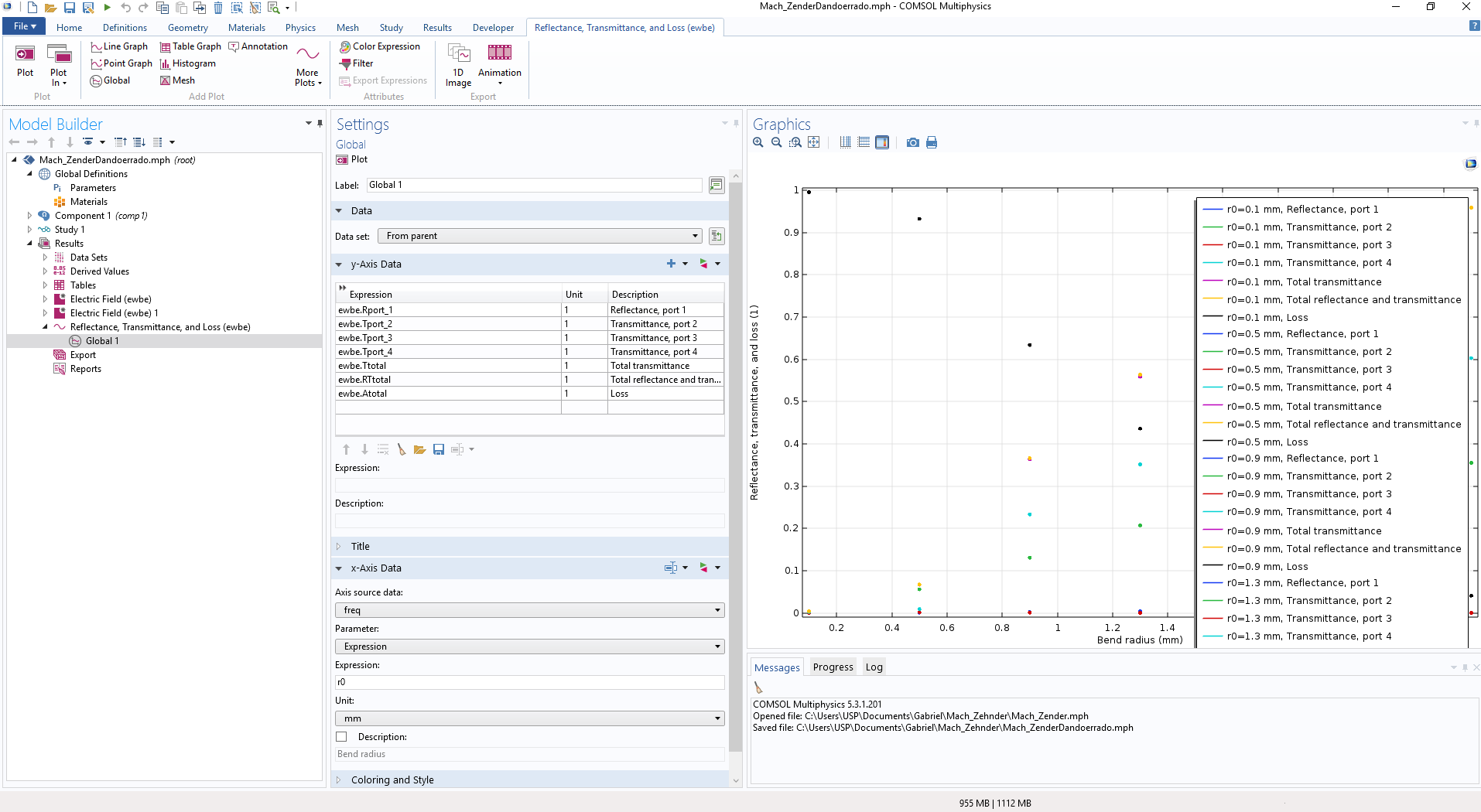This screenshot has height=812, width=1481.
Task: Toggle the grid display in Graphics toolbar
Action: point(845,142)
